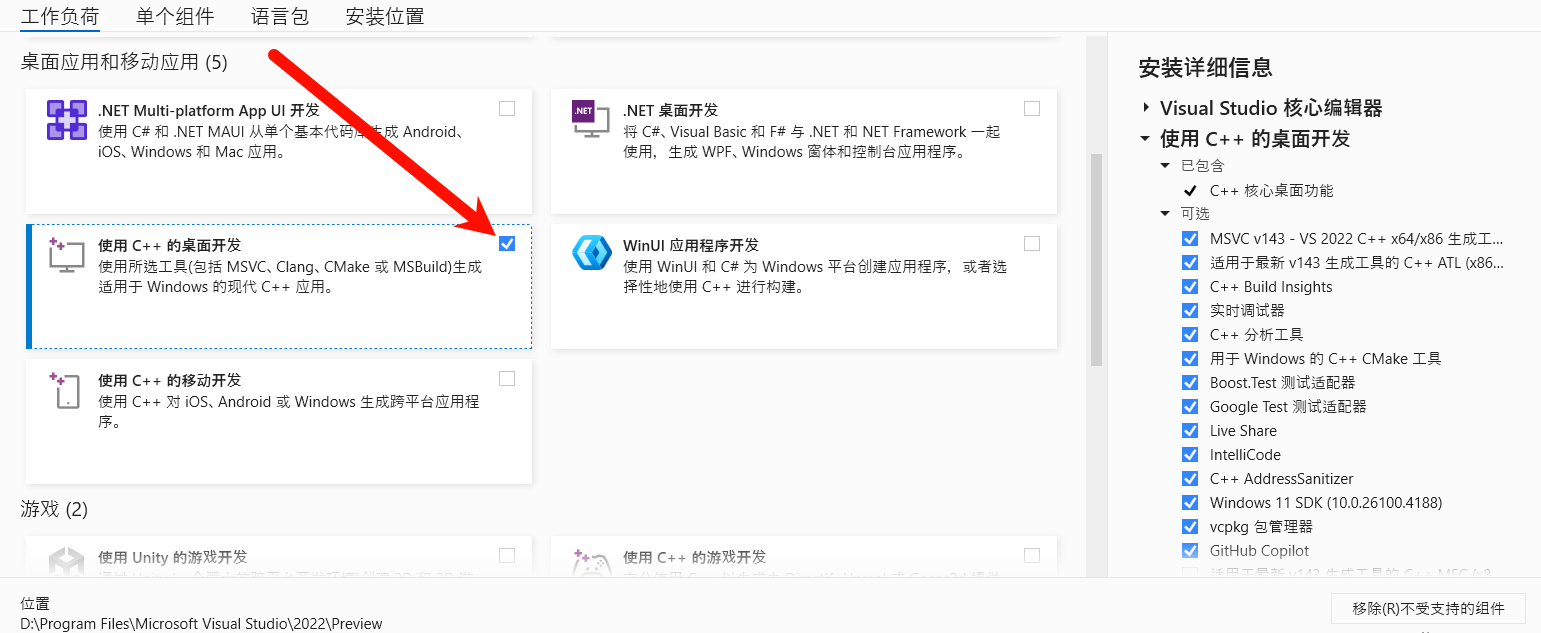Screen dimensions: 1541x633
Task: Uncheck MSVC v143 build tools option
Action: tap(1190, 239)
